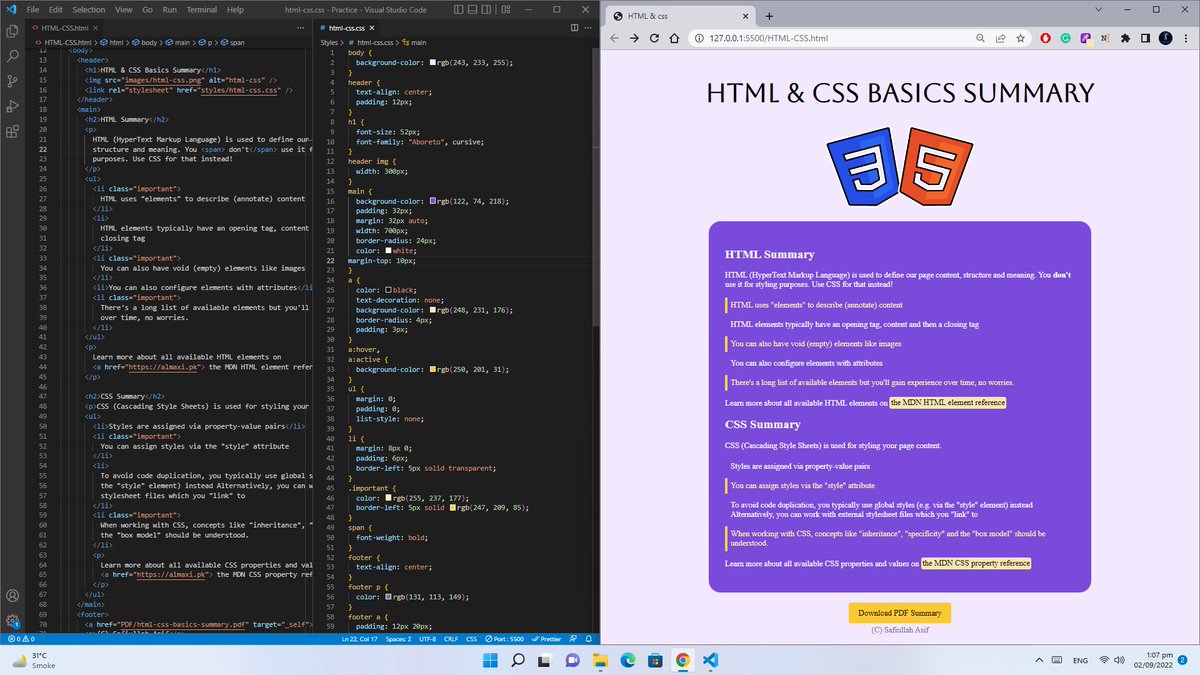The image size is (1200, 675).
Task: Click share this page icon in address bar
Action: tap(1001, 38)
